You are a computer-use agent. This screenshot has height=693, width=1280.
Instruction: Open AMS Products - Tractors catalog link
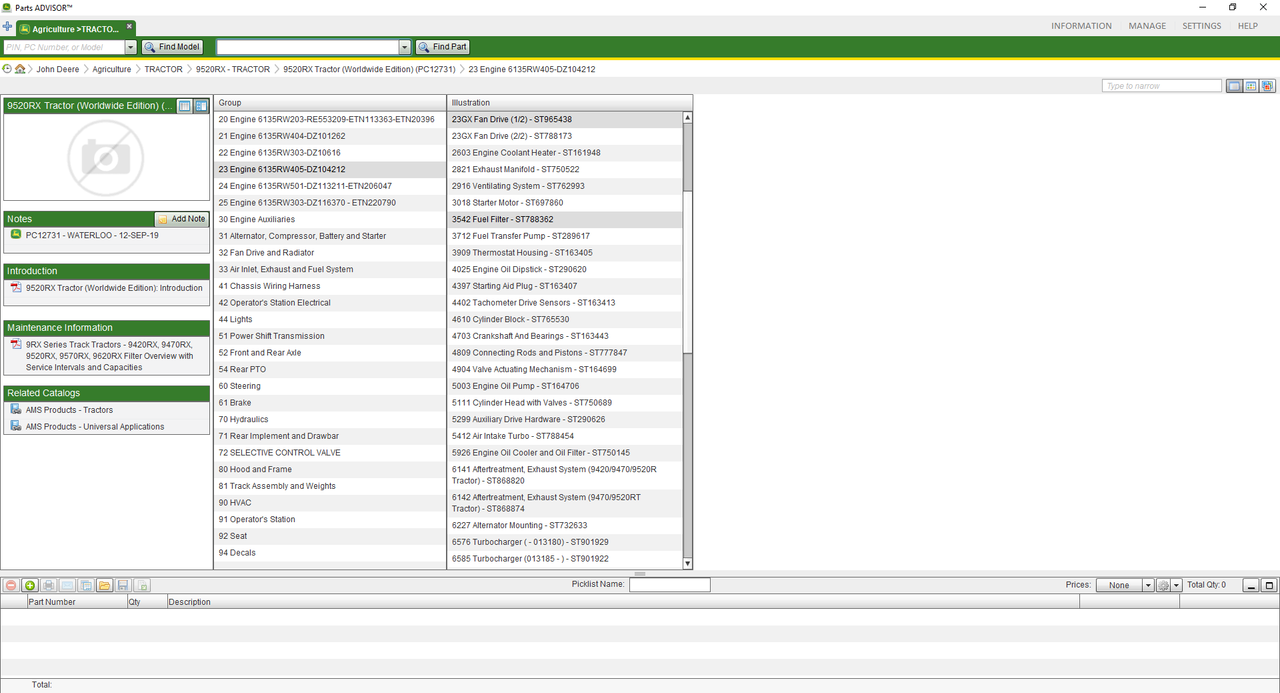(x=69, y=410)
